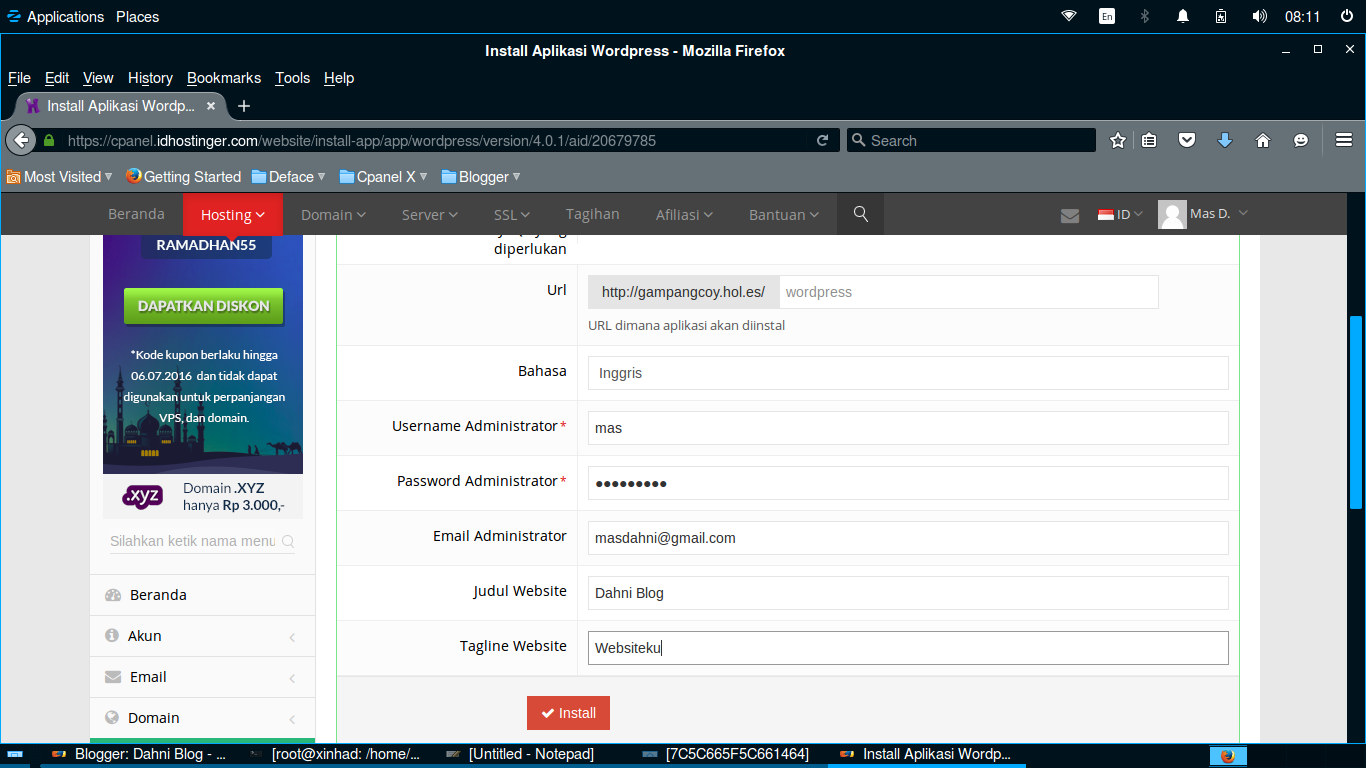This screenshot has height=768, width=1366.
Task: Open the History menu
Action: pos(150,78)
